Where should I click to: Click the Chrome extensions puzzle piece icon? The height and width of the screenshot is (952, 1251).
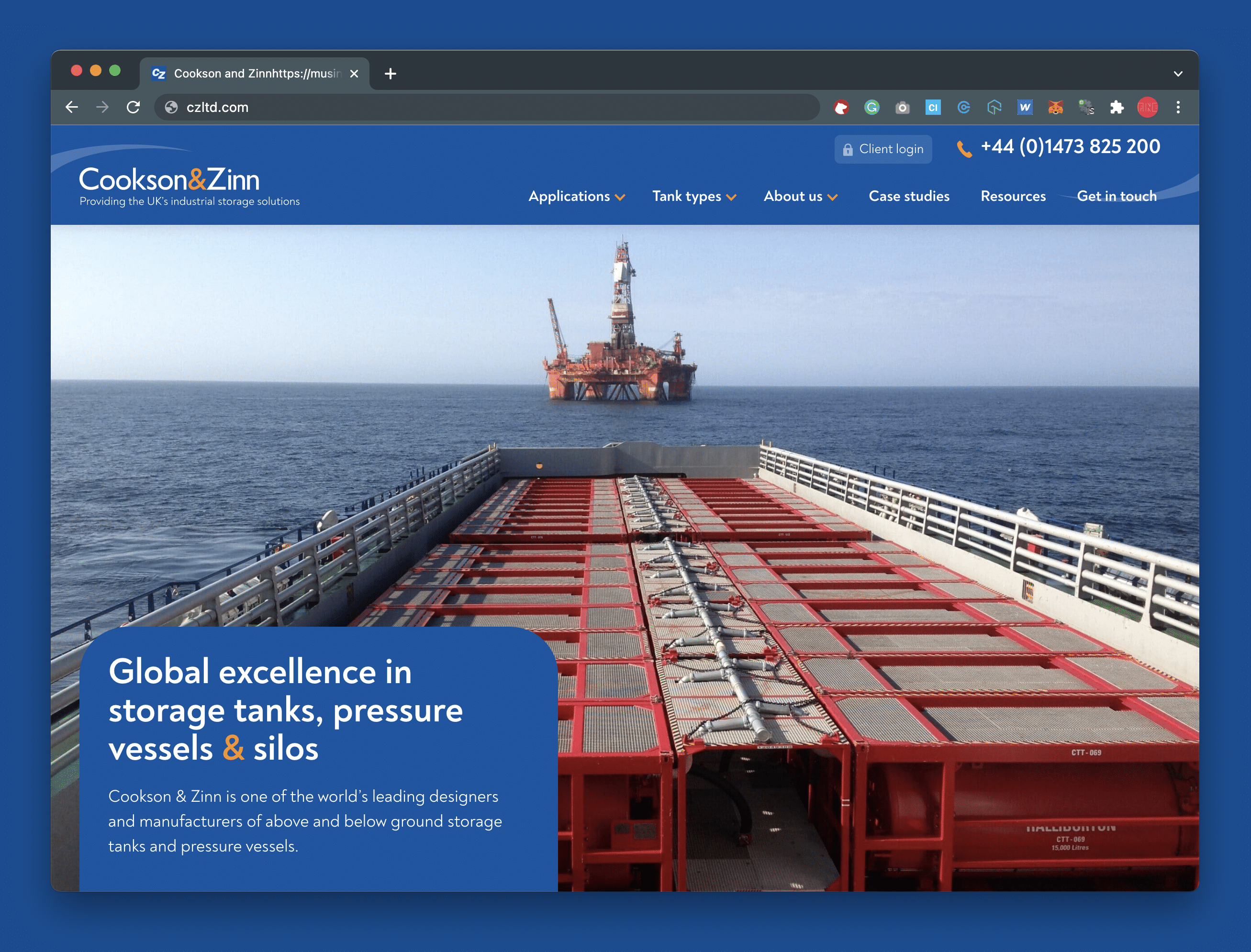tap(1116, 108)
